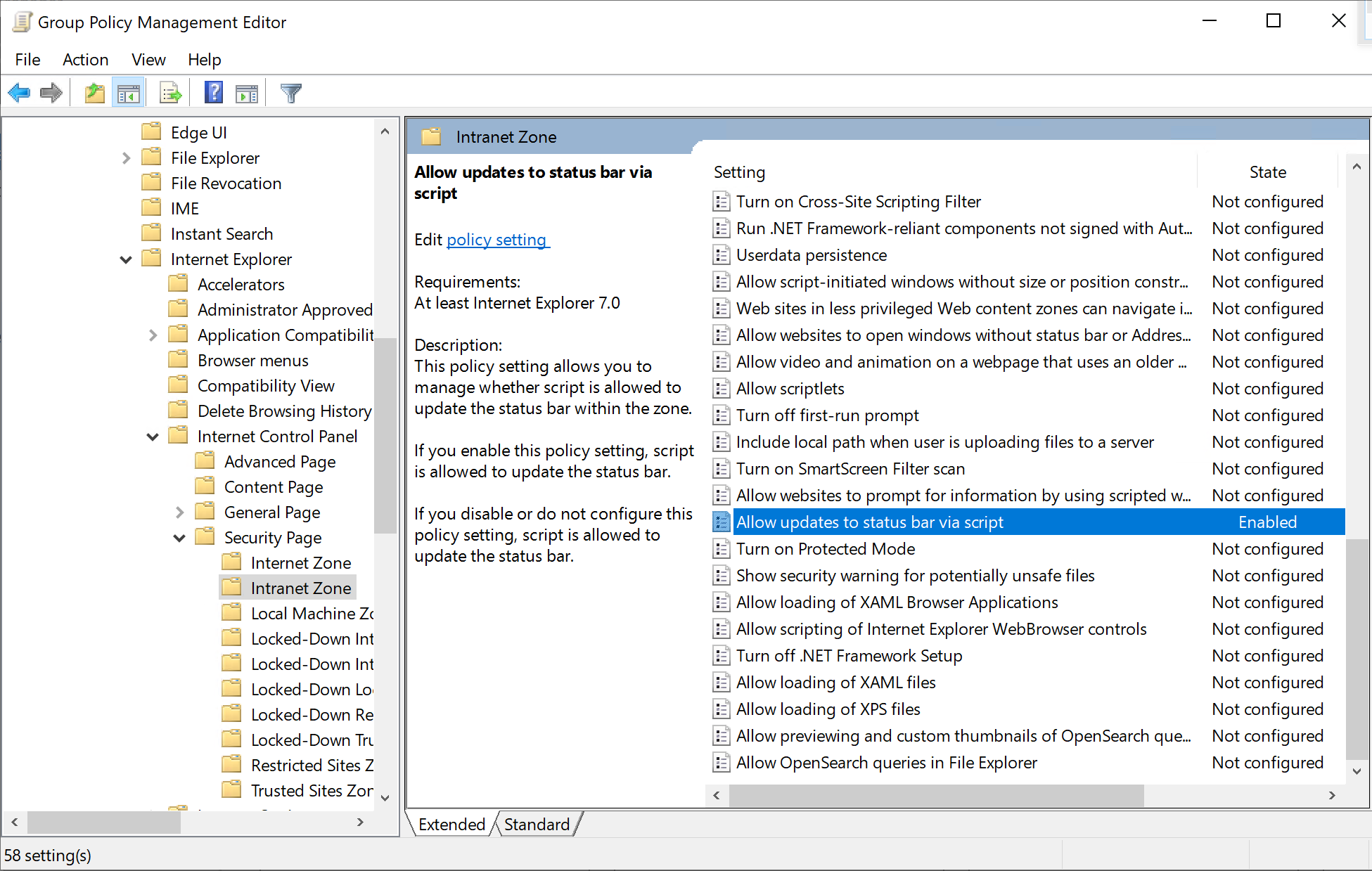The width and height of the screenshot is (1372, 871).
Task: Open the Help question mark icon
Action: tap(214, 93)
